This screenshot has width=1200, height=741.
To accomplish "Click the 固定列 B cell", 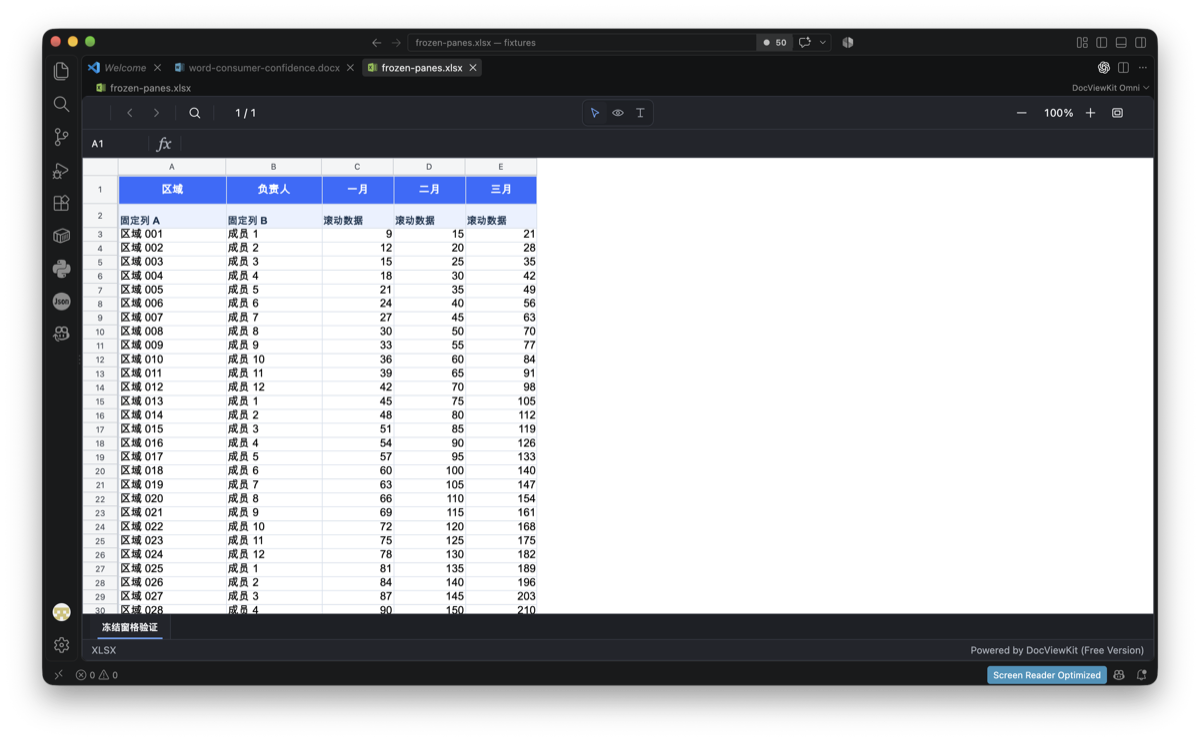I will coord(274,216).
